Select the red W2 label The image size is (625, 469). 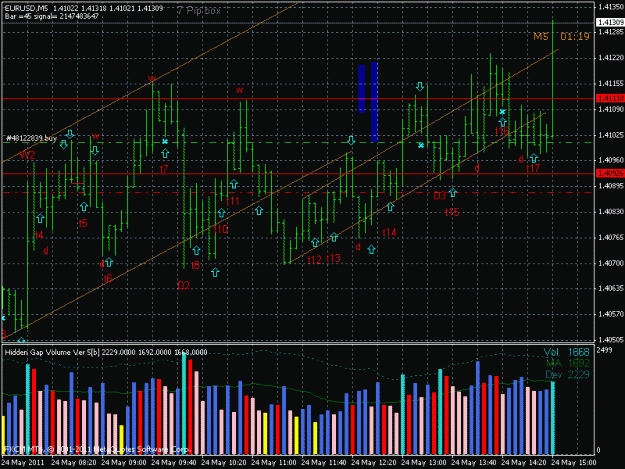tap(27, 155)
